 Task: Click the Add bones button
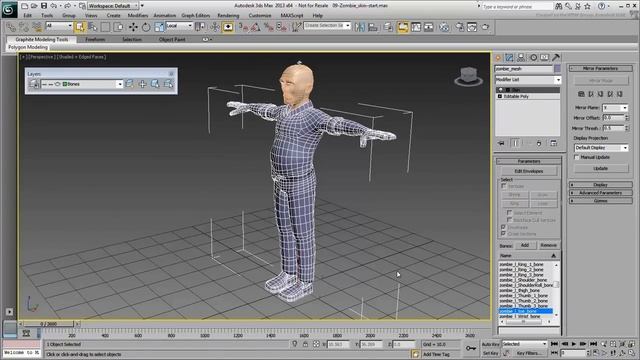click(x=525, y=245)
